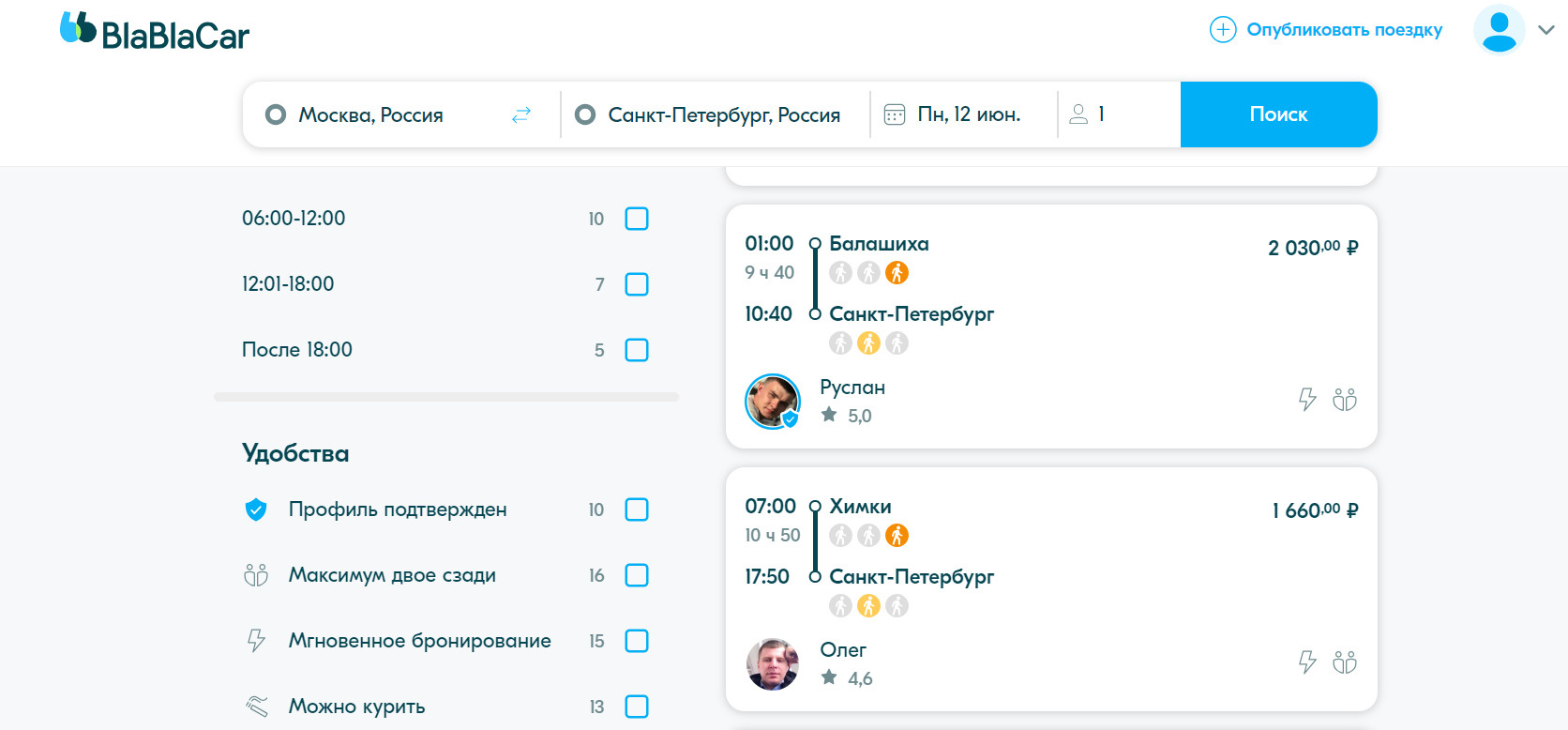Viewport: 1568px width, 730px height.
Task: Expand the profile menu chevron
Action: [x=1546, y=30]
